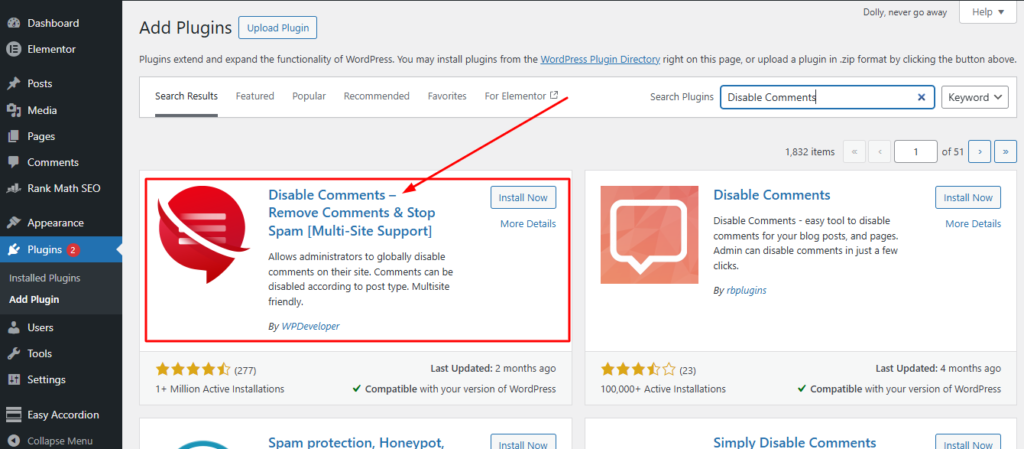The height and width of the screenshot is (449, 1024).
Task: Click the Upload Plugin button
Action: click(x=278, y=28)
